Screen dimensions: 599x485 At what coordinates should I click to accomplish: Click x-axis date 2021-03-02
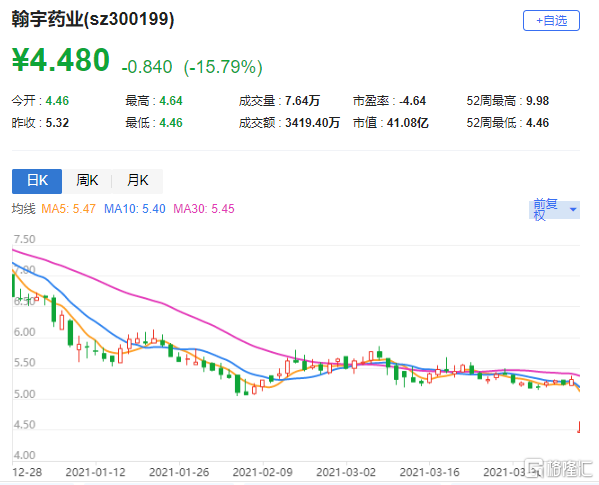point(346,472)
